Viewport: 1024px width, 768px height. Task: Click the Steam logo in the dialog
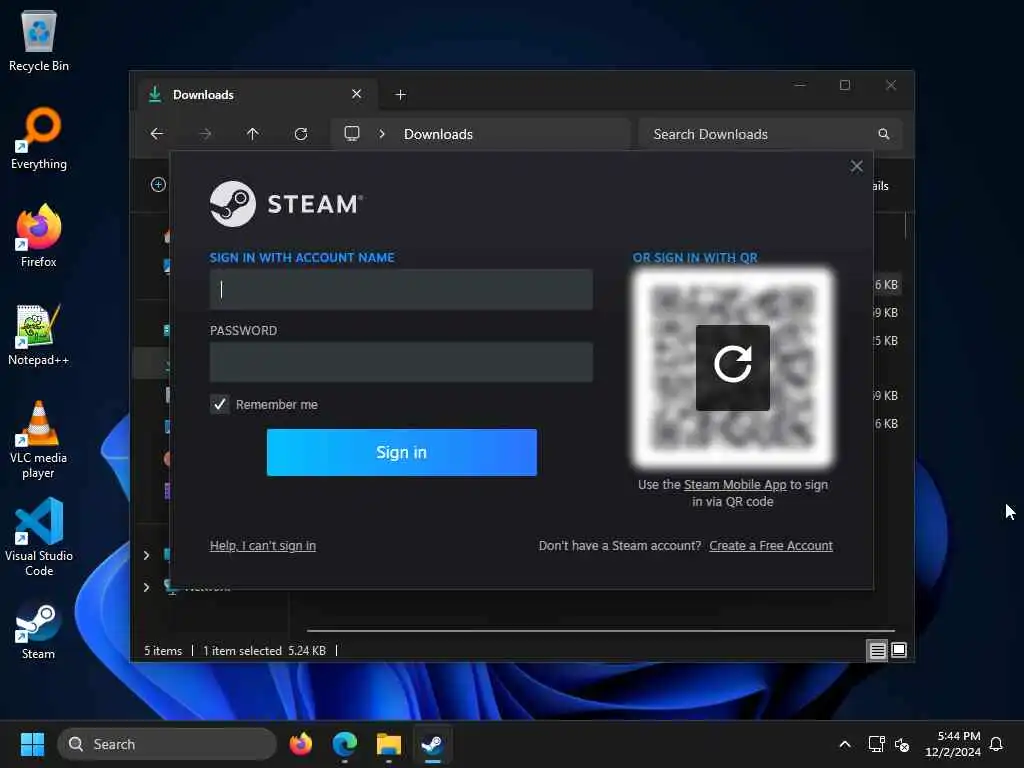(x=286, y=204)
